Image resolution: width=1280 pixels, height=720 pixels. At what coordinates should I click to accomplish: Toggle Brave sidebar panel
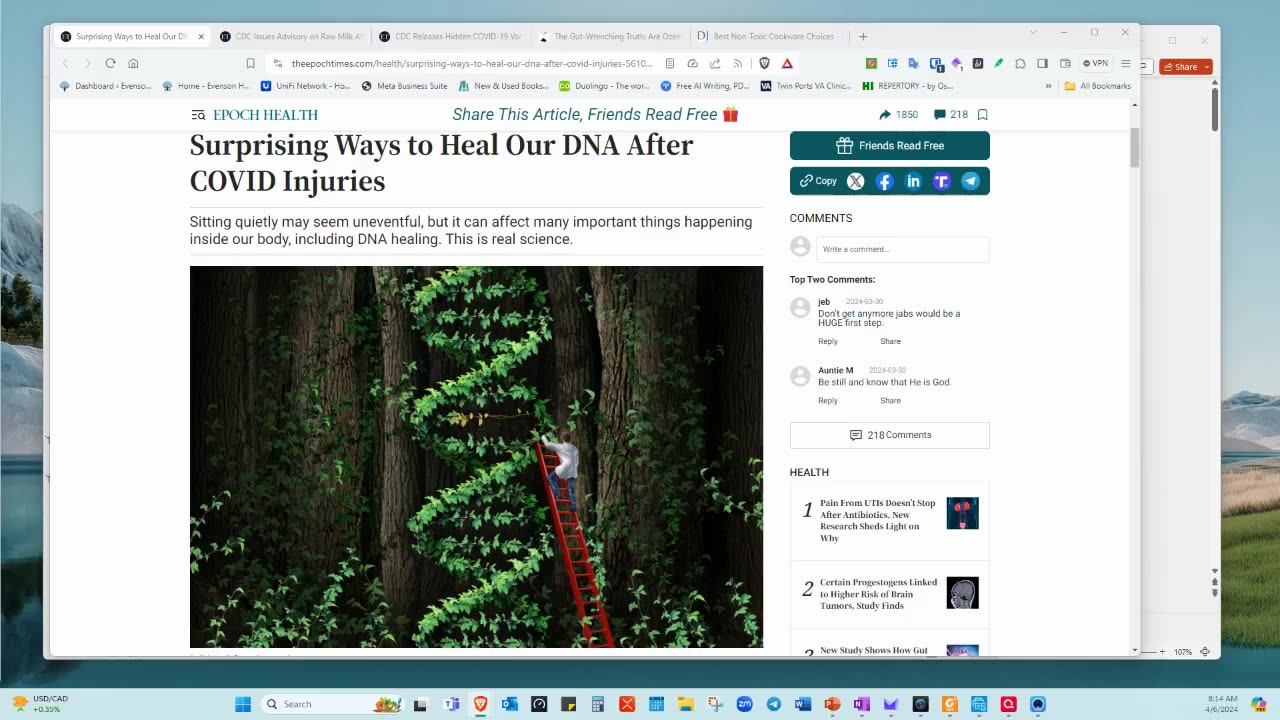coord(1042,63)
